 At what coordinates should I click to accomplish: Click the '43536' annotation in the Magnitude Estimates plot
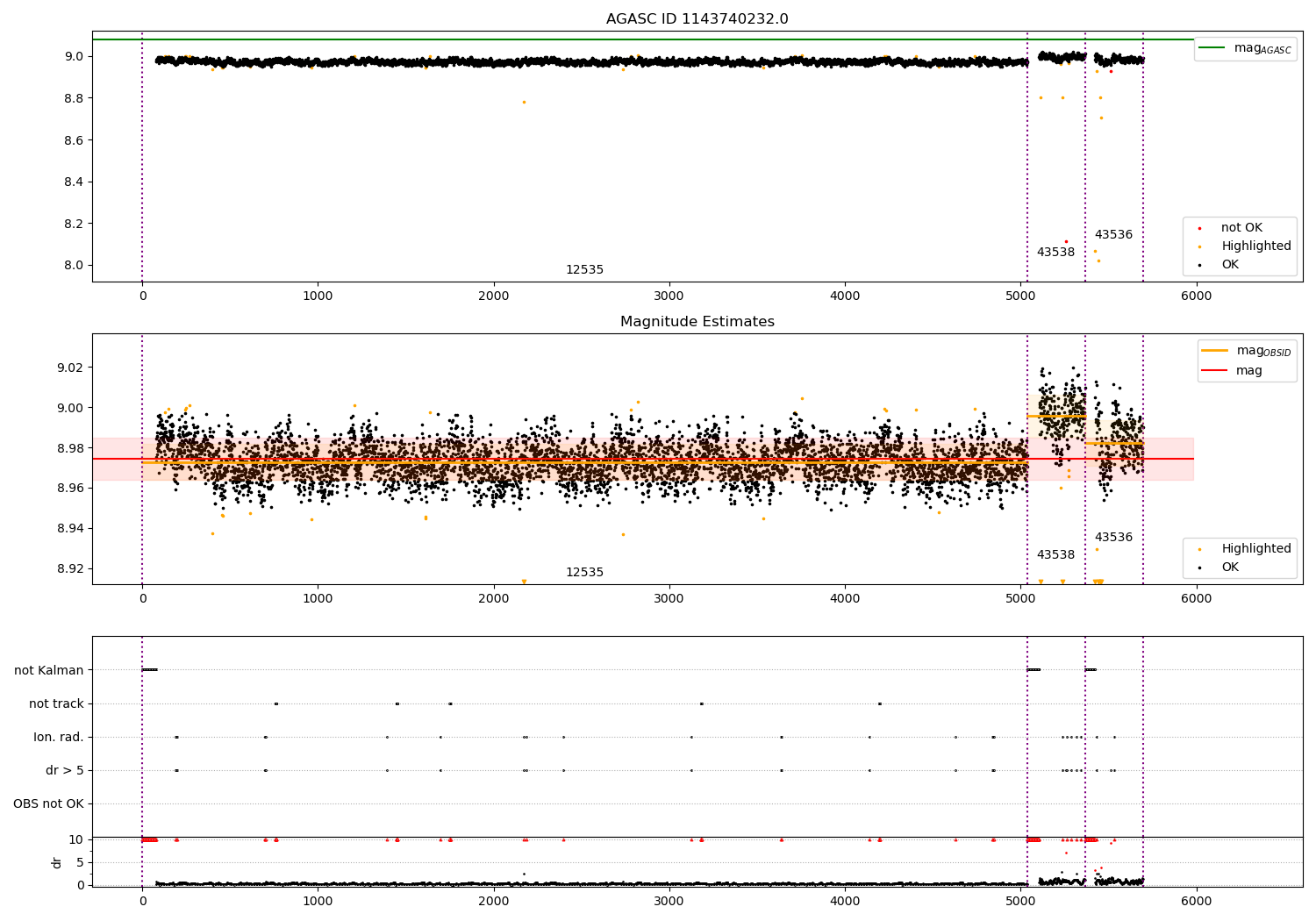pos(1113,538)
